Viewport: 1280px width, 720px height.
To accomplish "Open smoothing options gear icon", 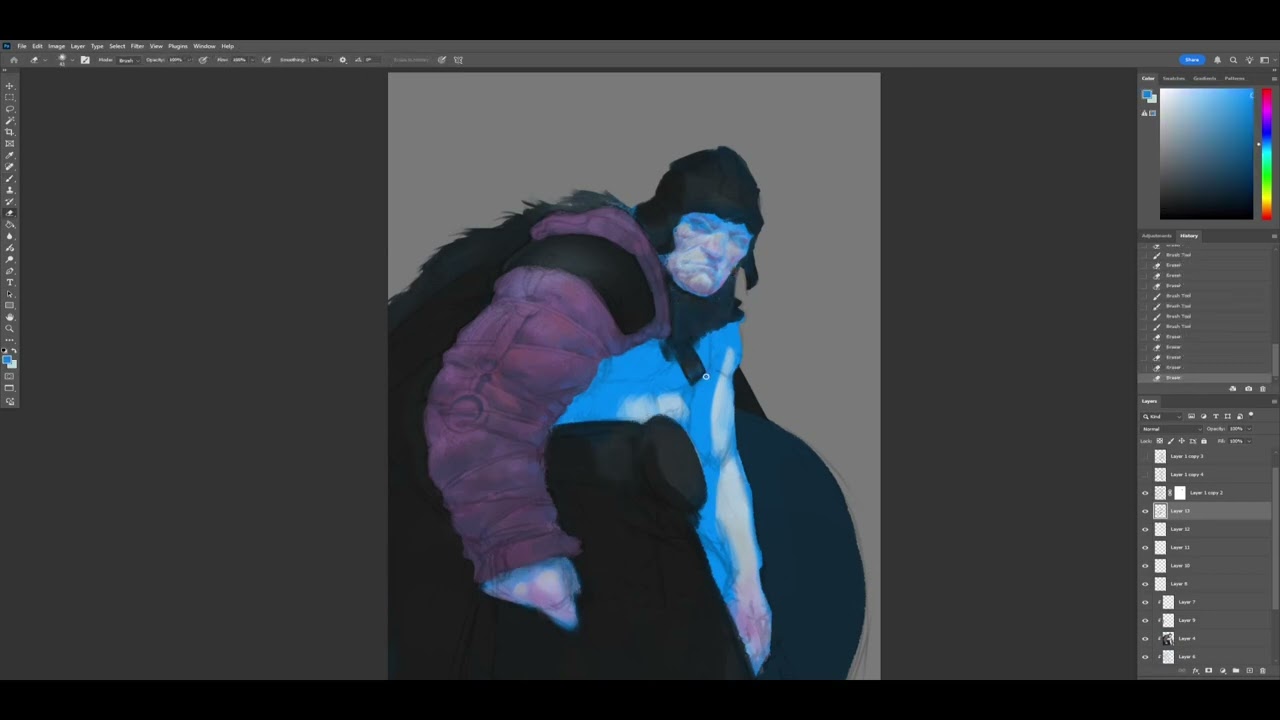I will click(x=343, y=60).
